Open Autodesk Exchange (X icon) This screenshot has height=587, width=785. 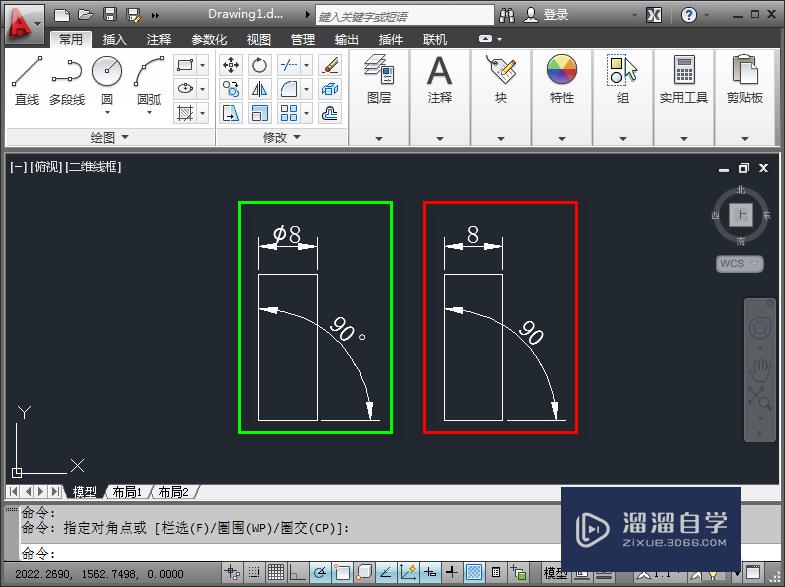(654, 15)
